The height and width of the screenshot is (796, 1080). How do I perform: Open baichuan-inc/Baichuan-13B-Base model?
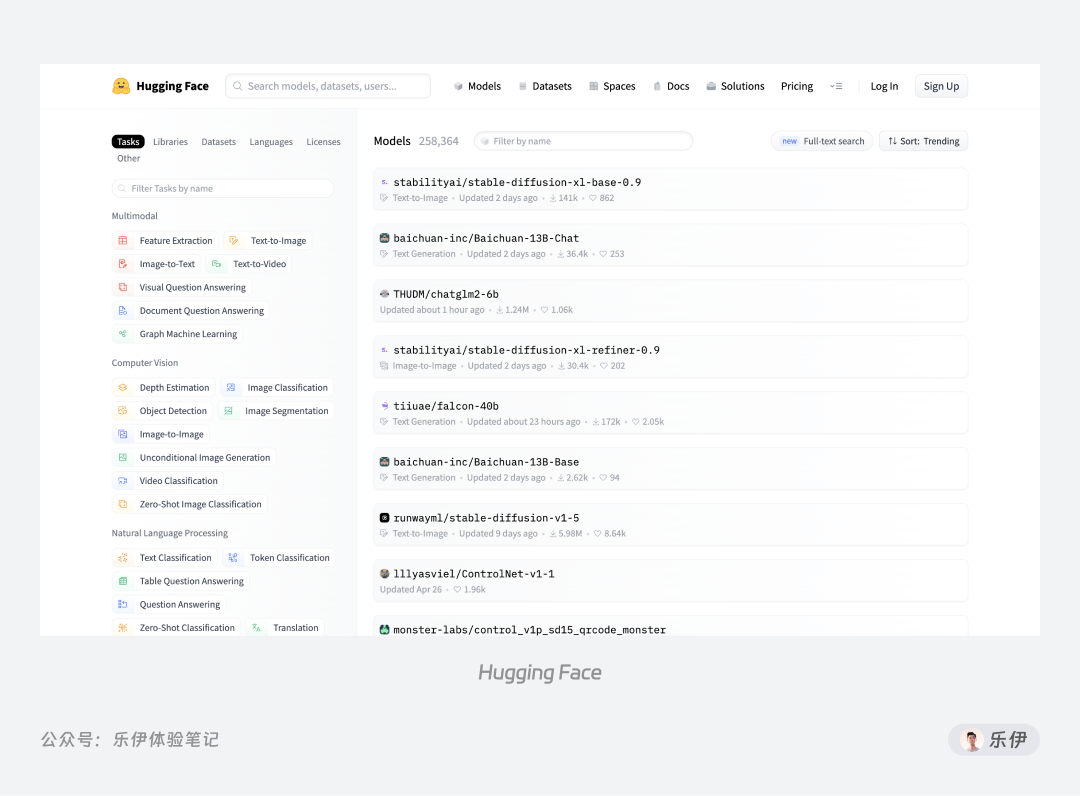click(x=670, y=469)
